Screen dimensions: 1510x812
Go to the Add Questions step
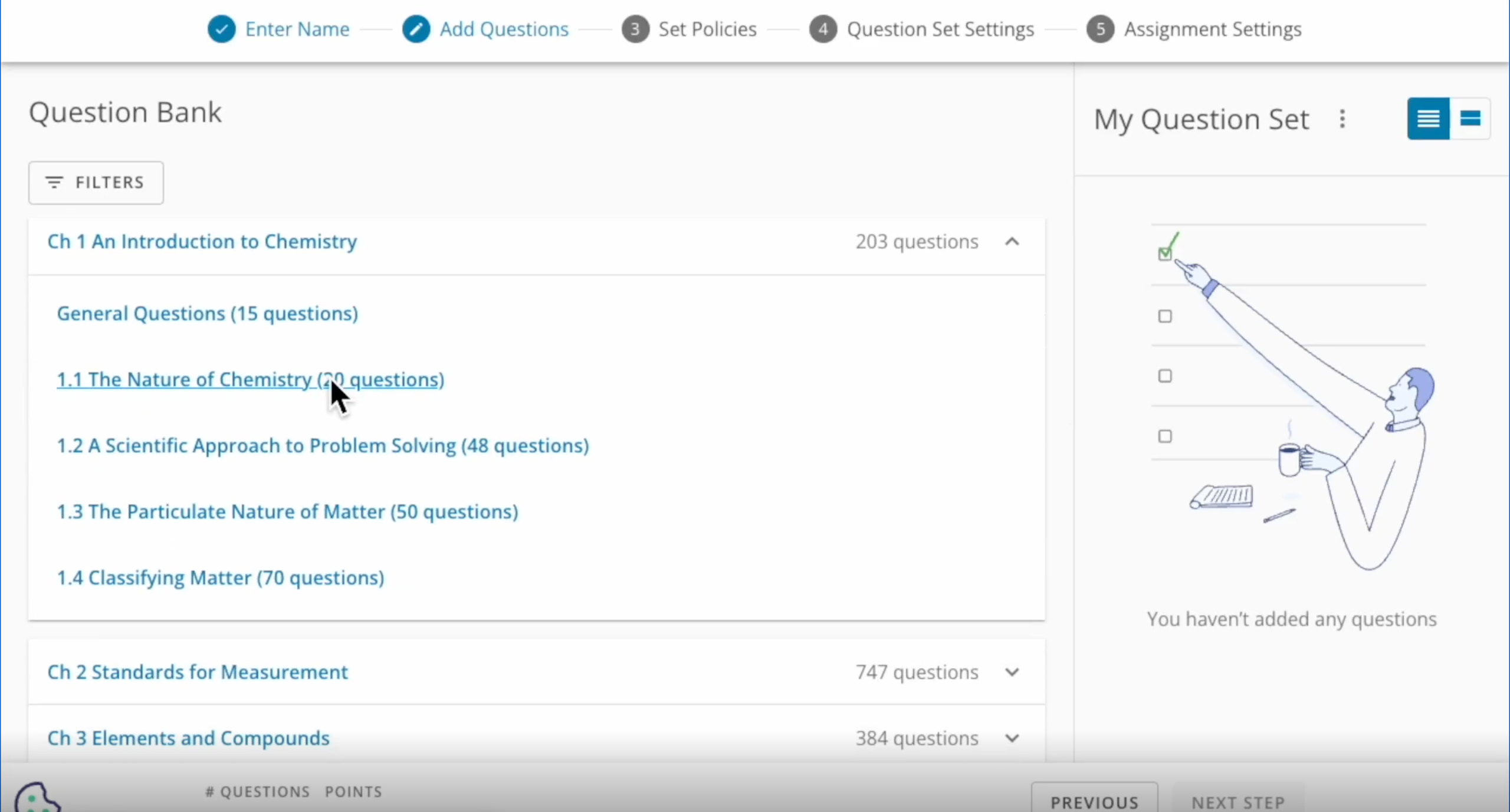504,29
